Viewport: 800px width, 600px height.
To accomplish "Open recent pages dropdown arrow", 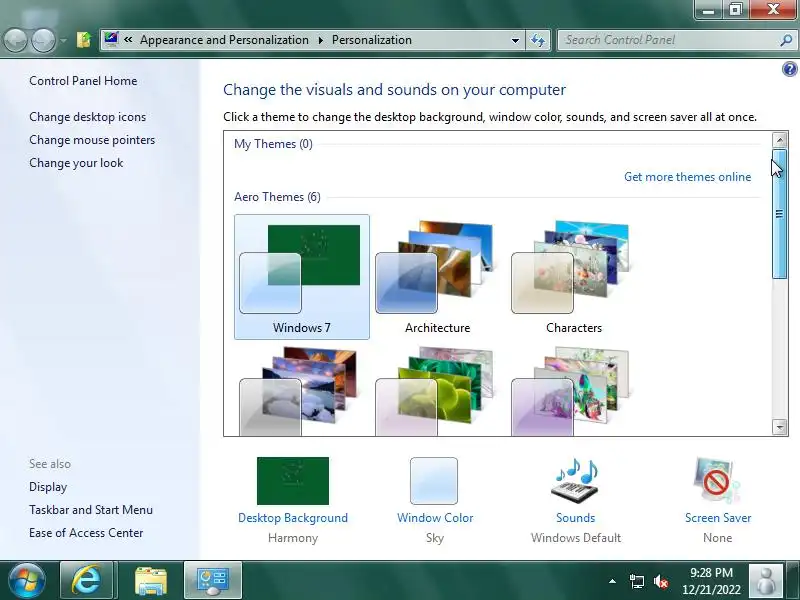I will coord(63,40).
